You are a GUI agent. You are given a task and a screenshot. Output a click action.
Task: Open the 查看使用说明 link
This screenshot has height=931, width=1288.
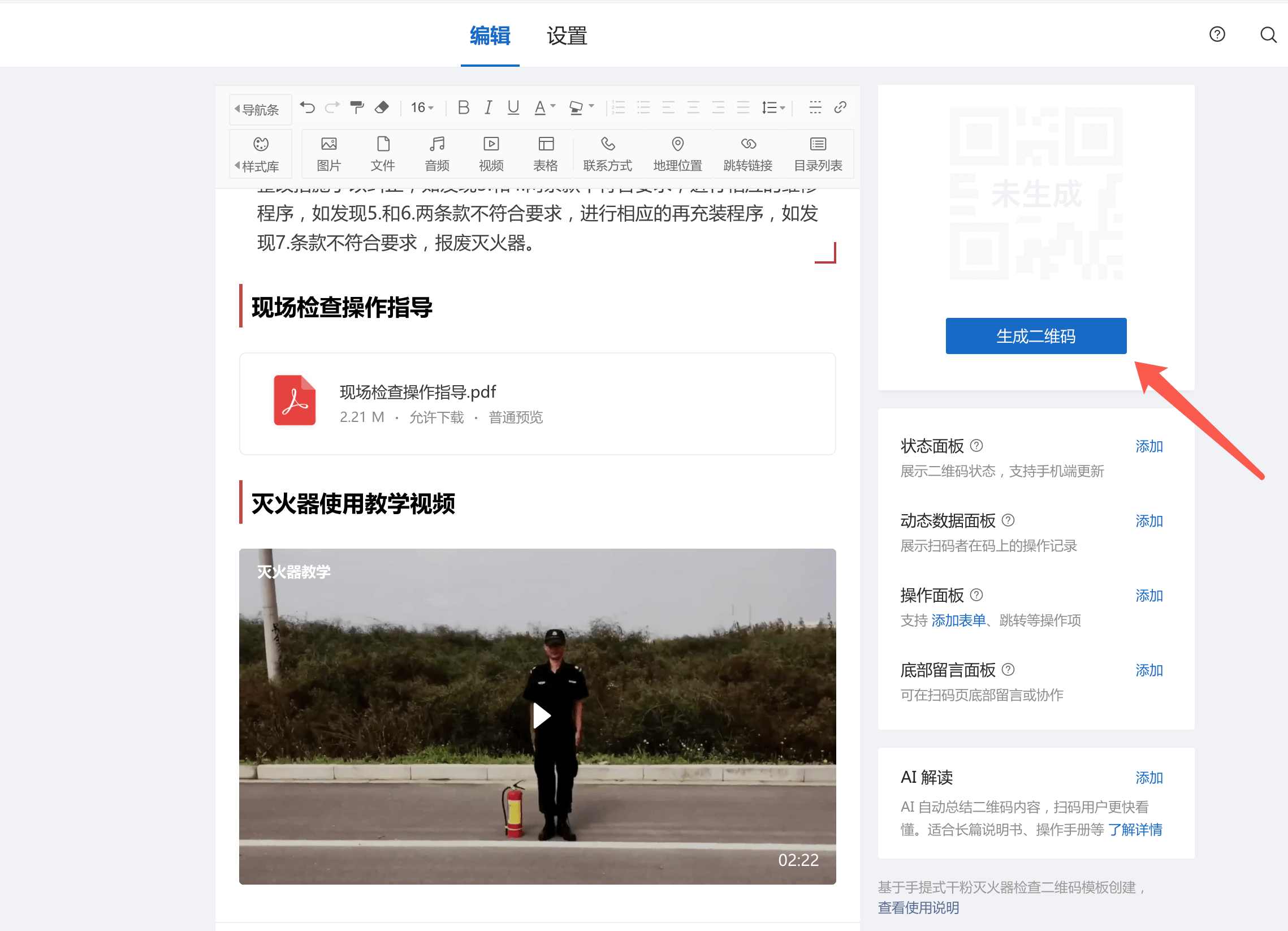coord(918,908)
